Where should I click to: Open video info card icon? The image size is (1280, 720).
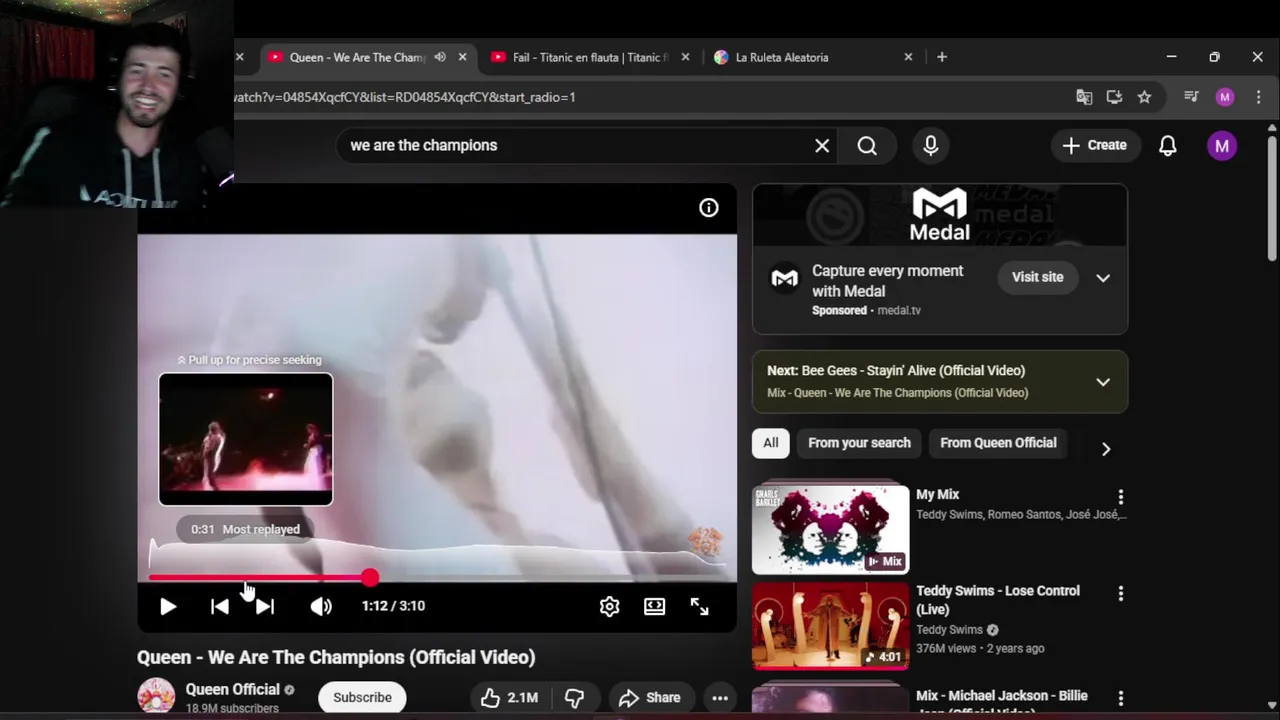(x=708, y=208)
